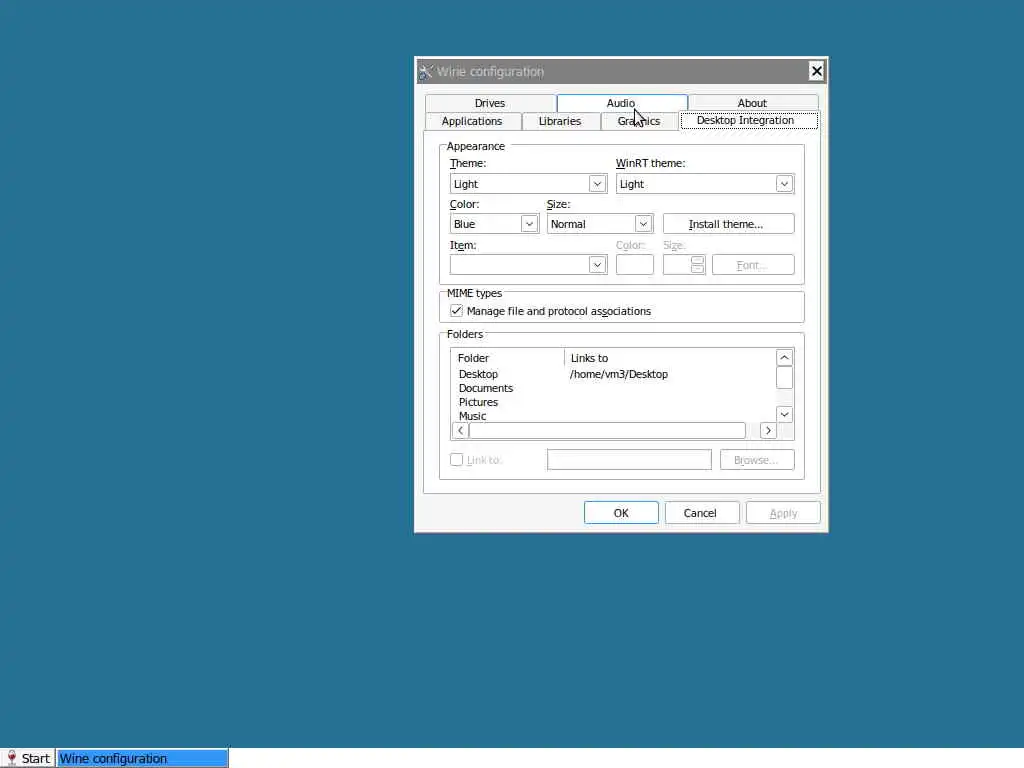Click the item Color swatch box

[x=635, y=264]
